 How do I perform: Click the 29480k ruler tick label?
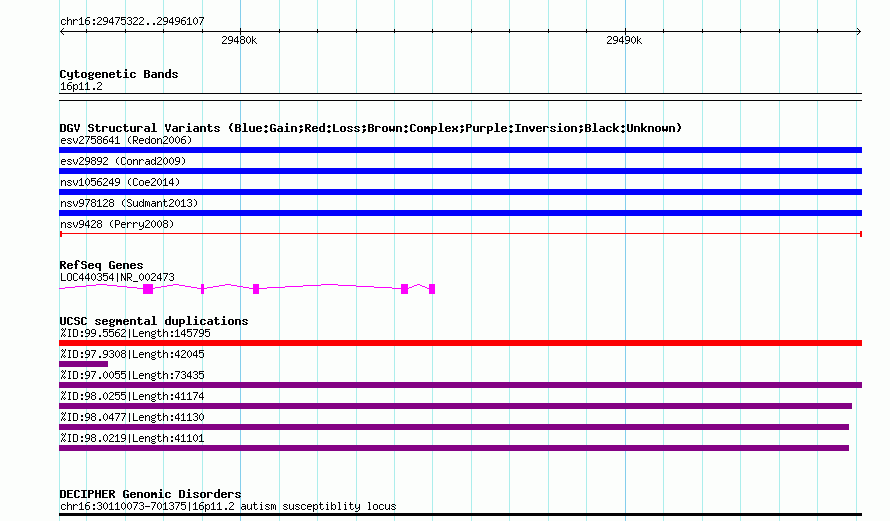coord(239,40)
